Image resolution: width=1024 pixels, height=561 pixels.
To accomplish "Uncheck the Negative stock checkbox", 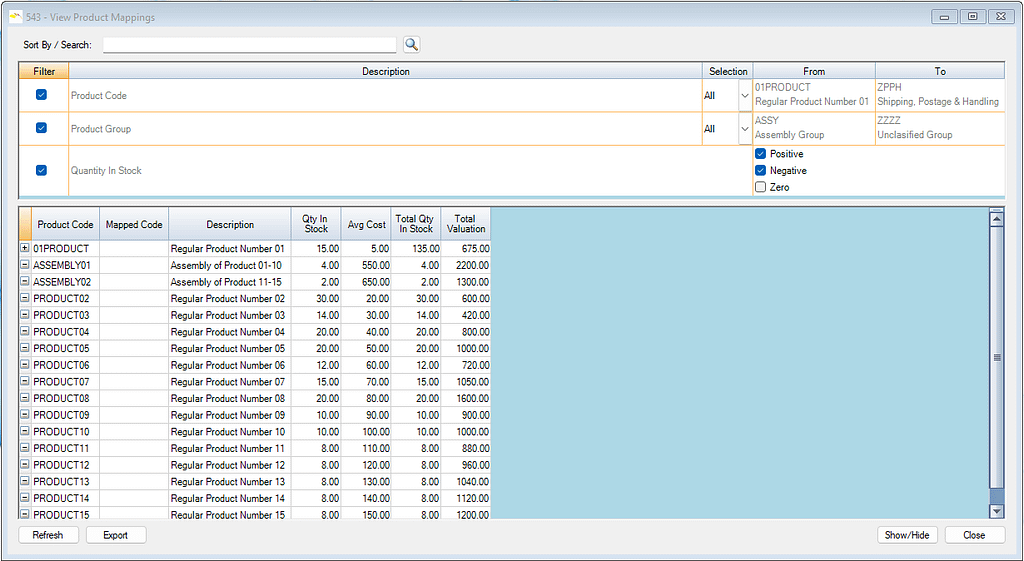I will point(761,171).
